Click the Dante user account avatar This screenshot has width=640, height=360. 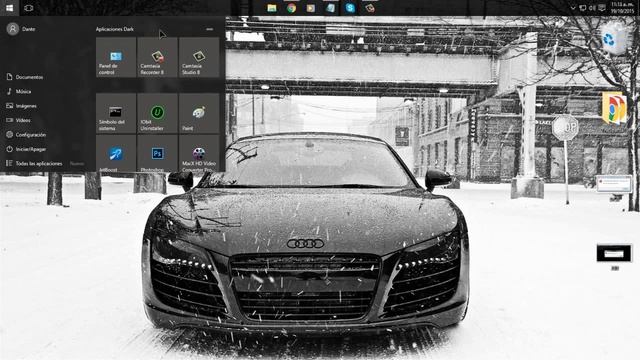[13, 29]
